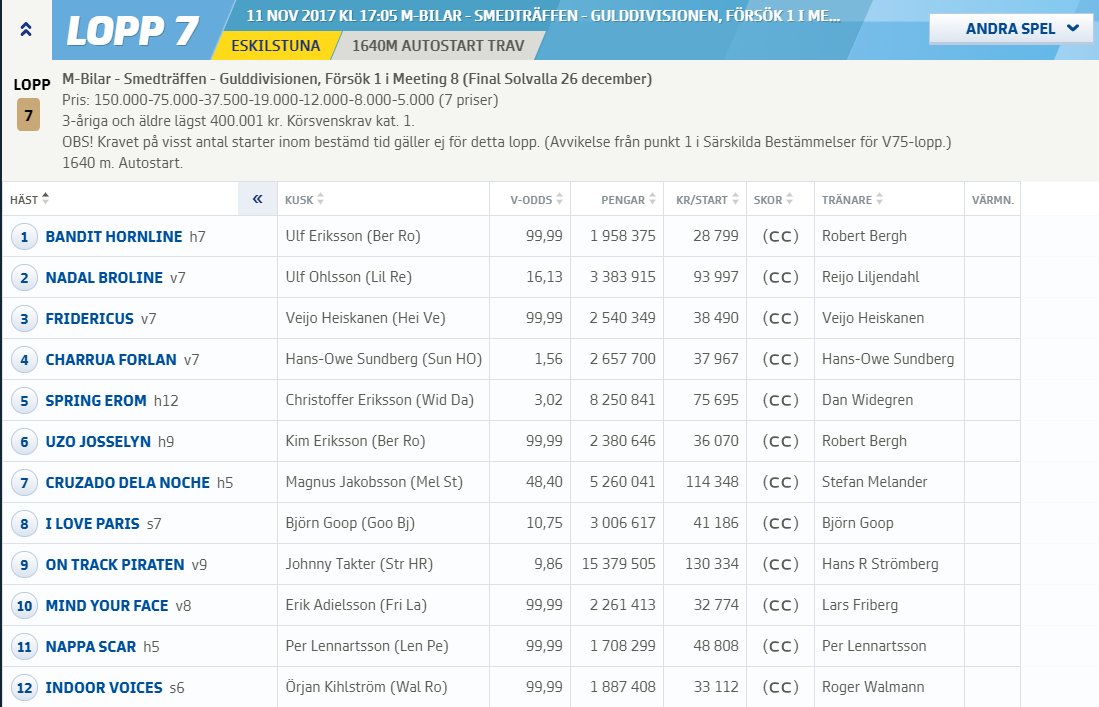1099x707 pixels.
Task: Select start number 7 circle
Action: click(24, 483)
